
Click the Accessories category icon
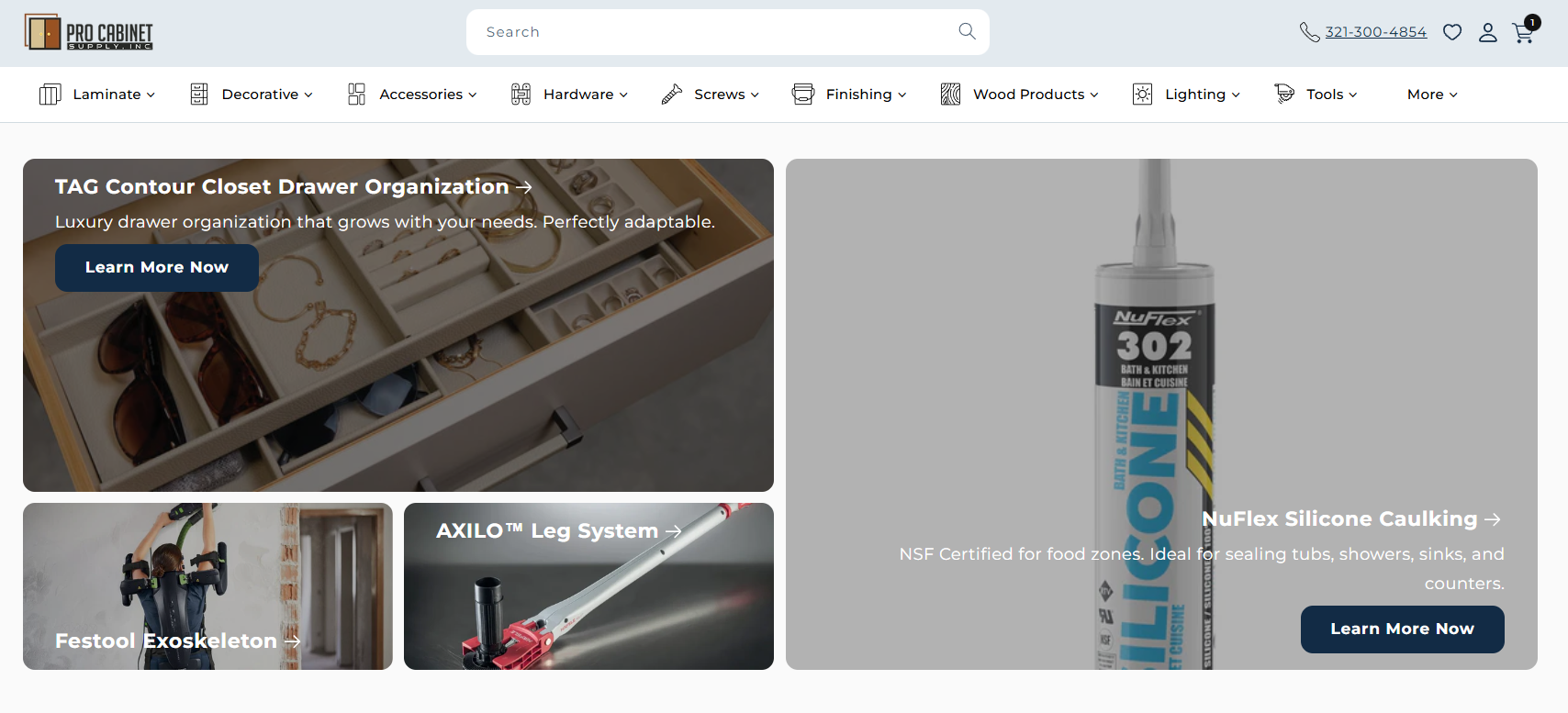357,94
